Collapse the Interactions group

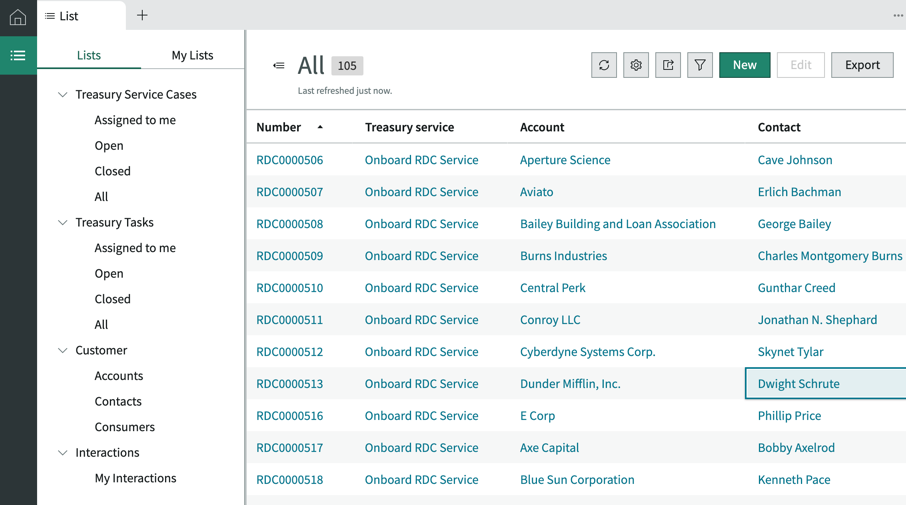62,452
